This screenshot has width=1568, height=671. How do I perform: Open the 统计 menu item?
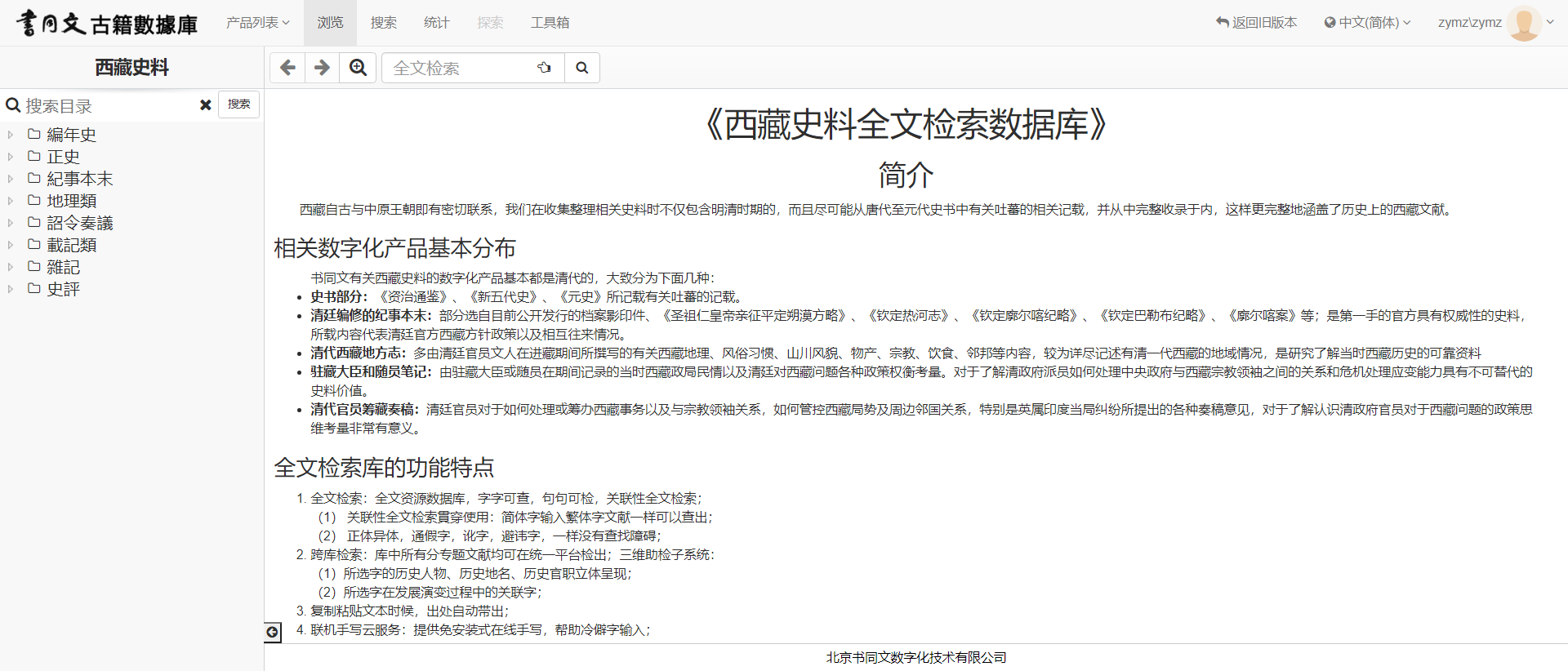tap(436, 23)
